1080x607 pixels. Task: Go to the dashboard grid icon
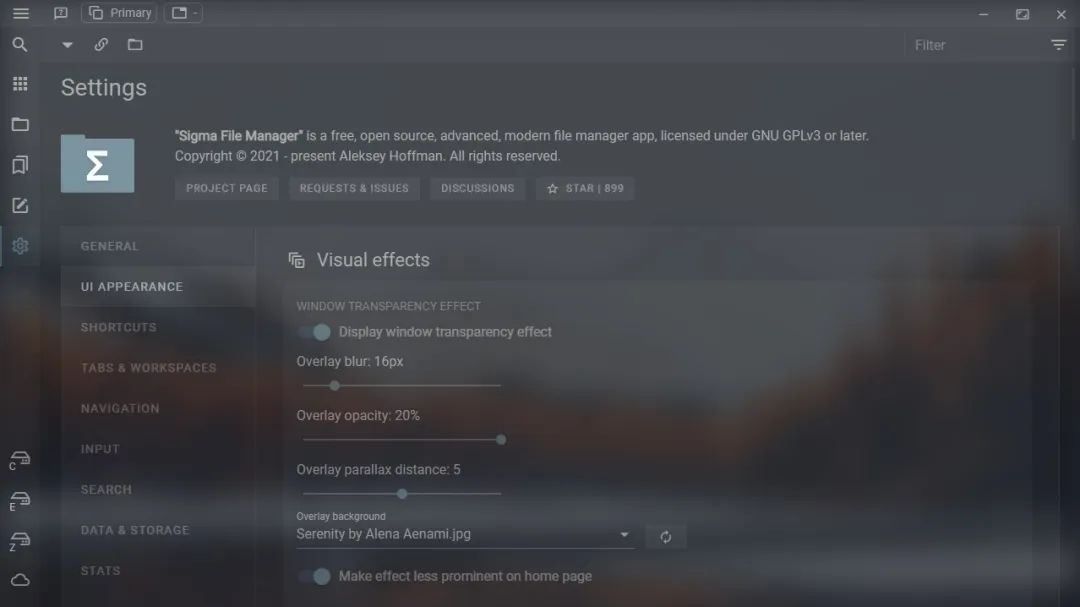coord(20,84)
